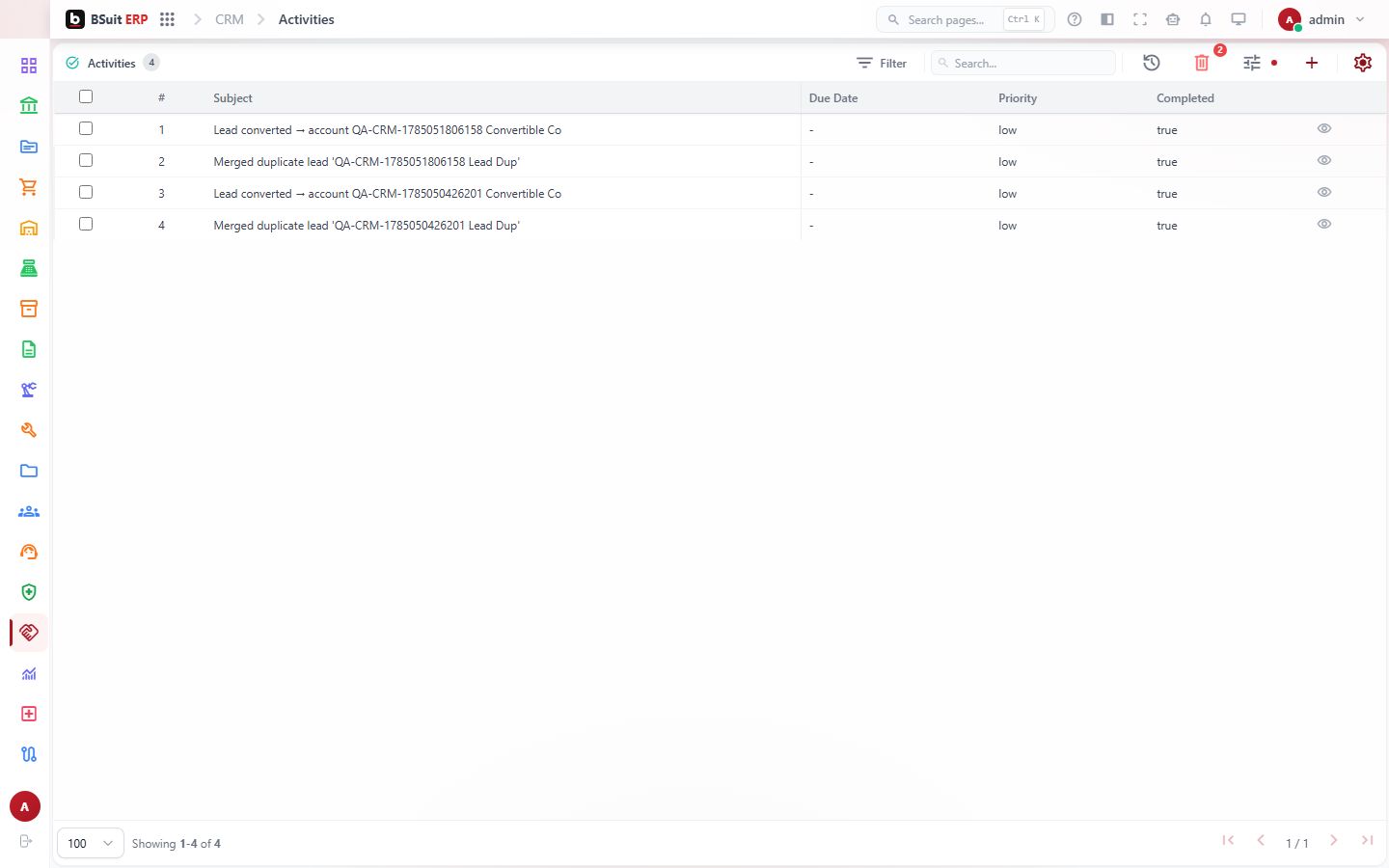Click the Activities breadcrumb
Viewport: 1389px width, 868px height.
[x=306, y=19]
